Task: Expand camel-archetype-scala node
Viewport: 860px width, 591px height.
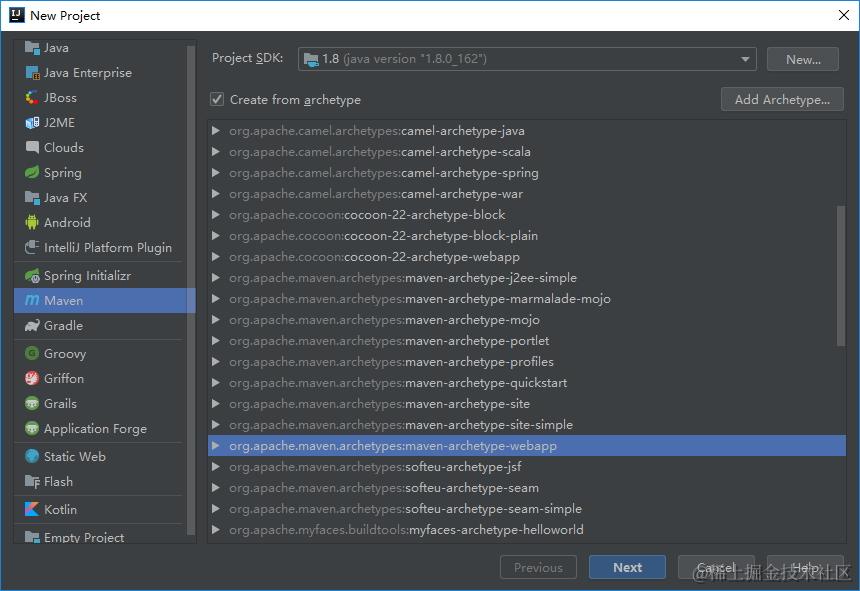Action: tap(216, 151)
